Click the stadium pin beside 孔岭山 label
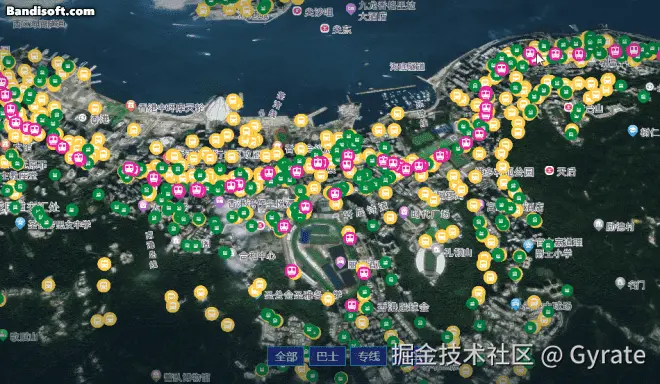The image size is (660, 384). [436, 250]
